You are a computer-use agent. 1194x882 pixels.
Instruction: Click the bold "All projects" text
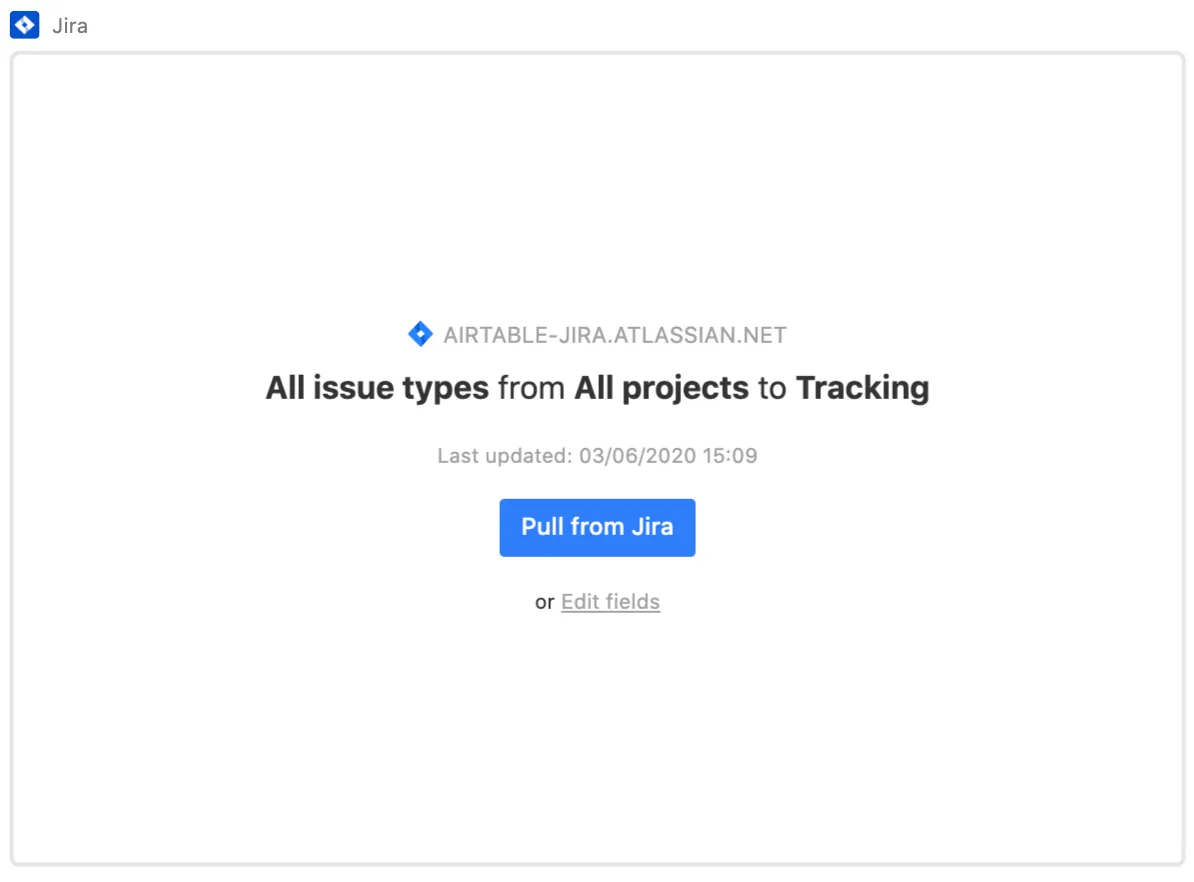pyautogui.click(x=661, y=388)
